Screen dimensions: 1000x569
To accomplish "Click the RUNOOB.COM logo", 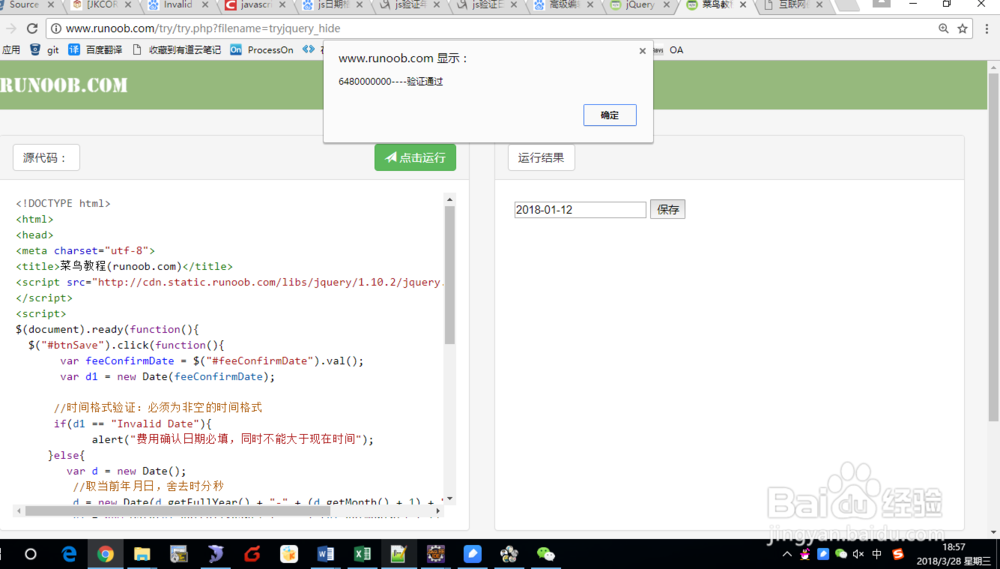I will click(x=64, y=85).
